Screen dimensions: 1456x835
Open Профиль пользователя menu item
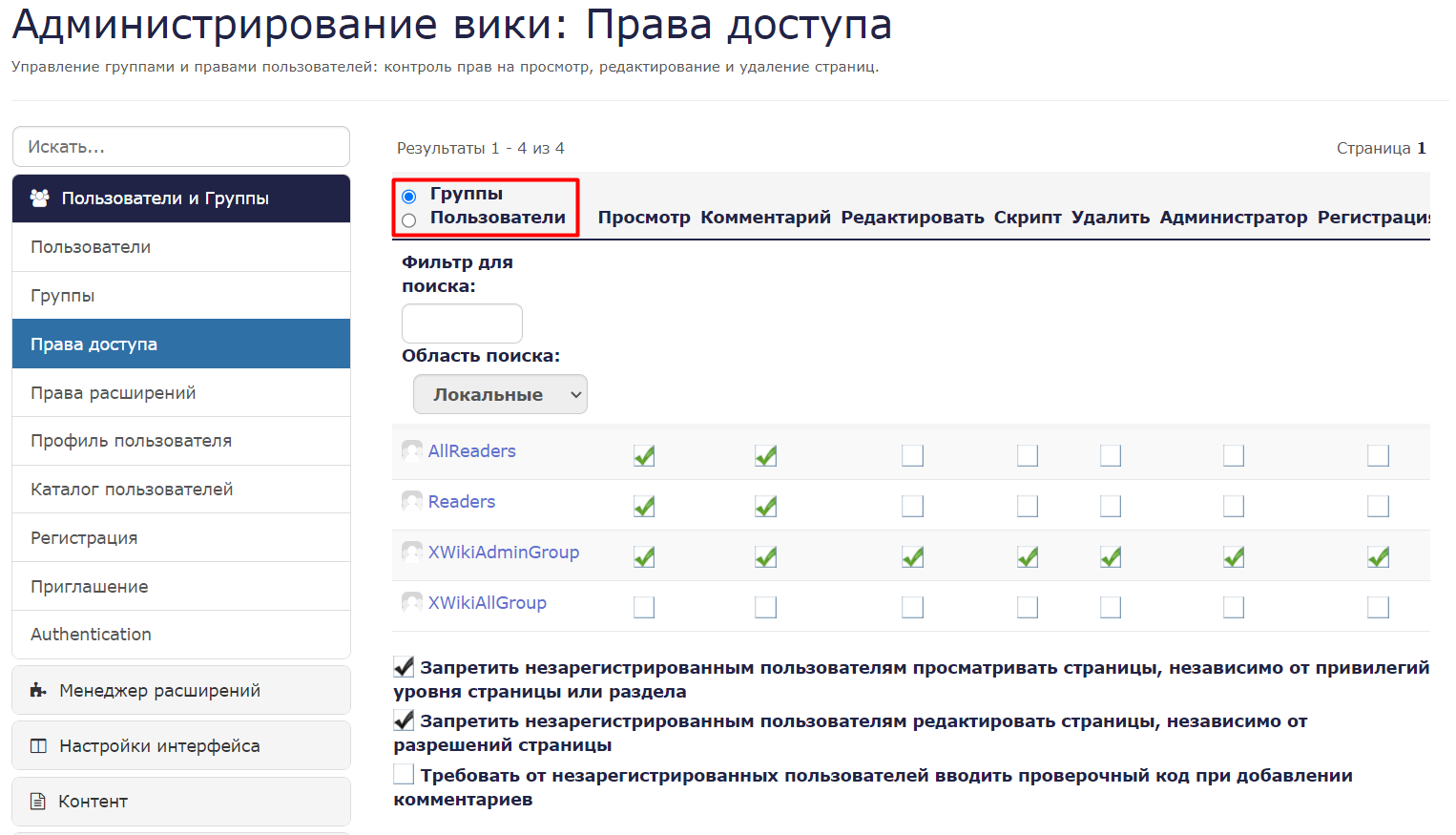[x=181, y=441]
